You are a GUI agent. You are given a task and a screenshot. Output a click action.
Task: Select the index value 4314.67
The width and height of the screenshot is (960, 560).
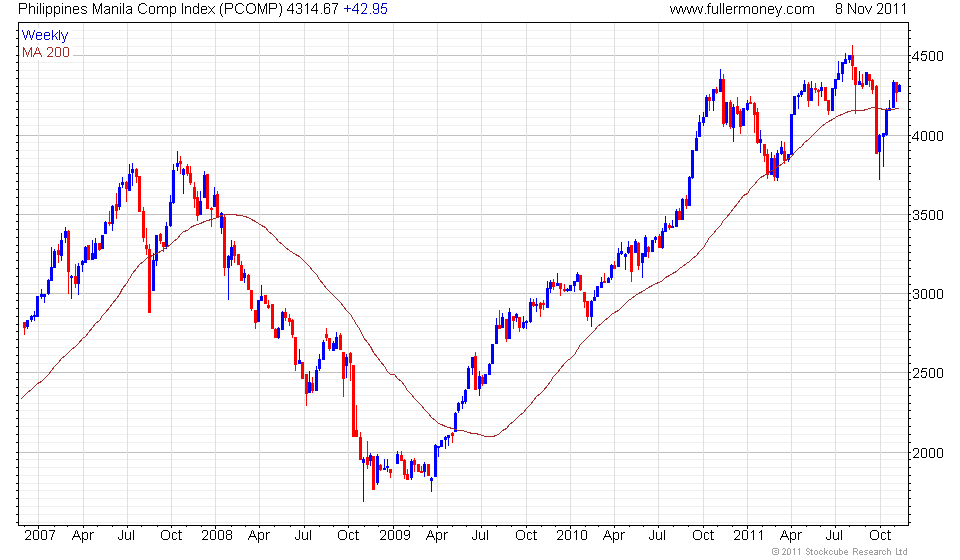pyautogui.click(x=313, y=9)
